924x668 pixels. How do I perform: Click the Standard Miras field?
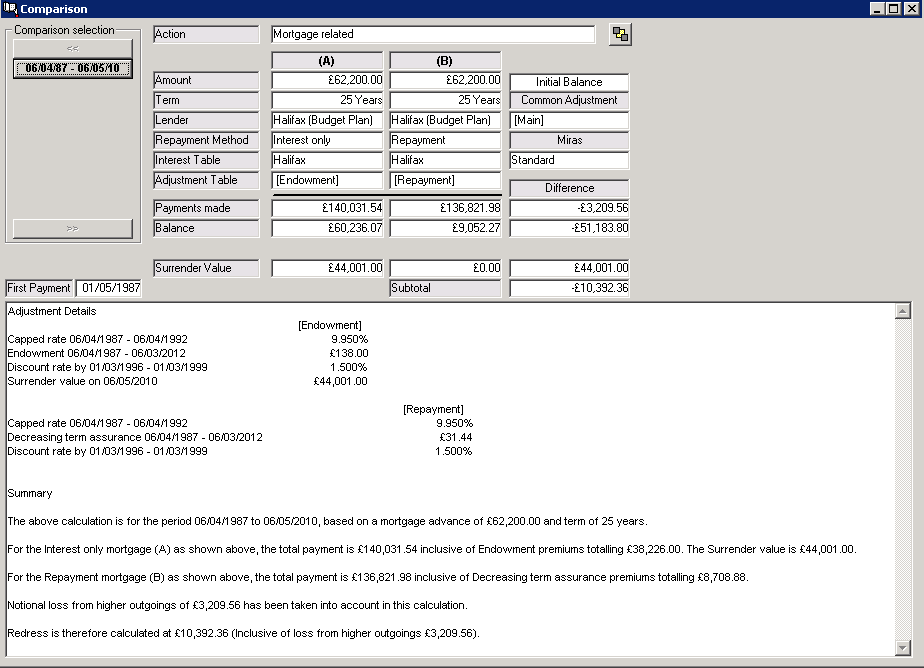click(x=569, y=160)
